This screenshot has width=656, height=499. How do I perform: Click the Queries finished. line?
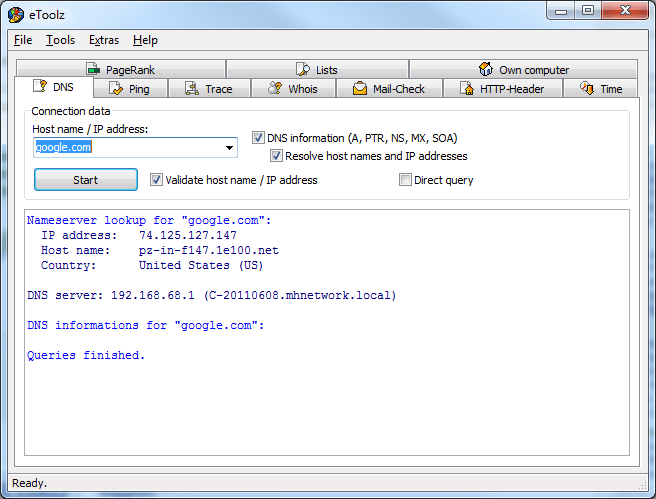pos(86,355)
